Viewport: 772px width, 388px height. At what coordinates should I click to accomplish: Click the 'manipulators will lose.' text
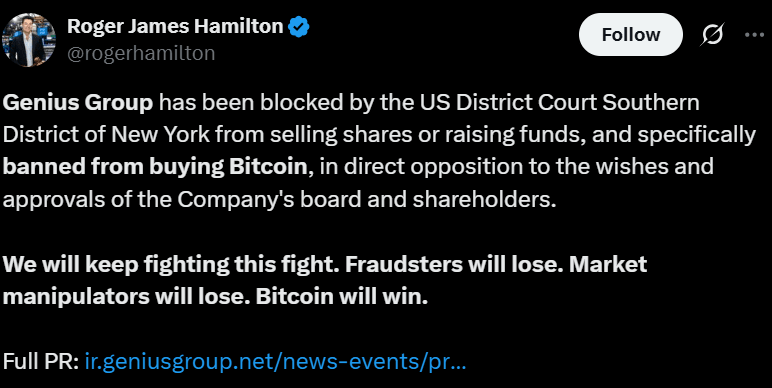[x=127, y=296]
